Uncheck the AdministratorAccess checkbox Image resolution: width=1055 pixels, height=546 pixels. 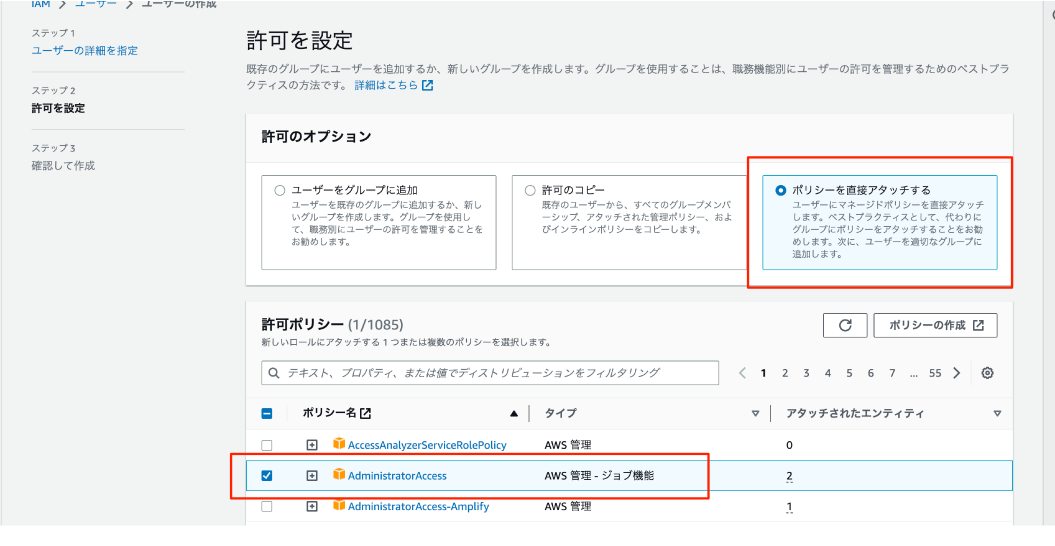tap(266, 476)
